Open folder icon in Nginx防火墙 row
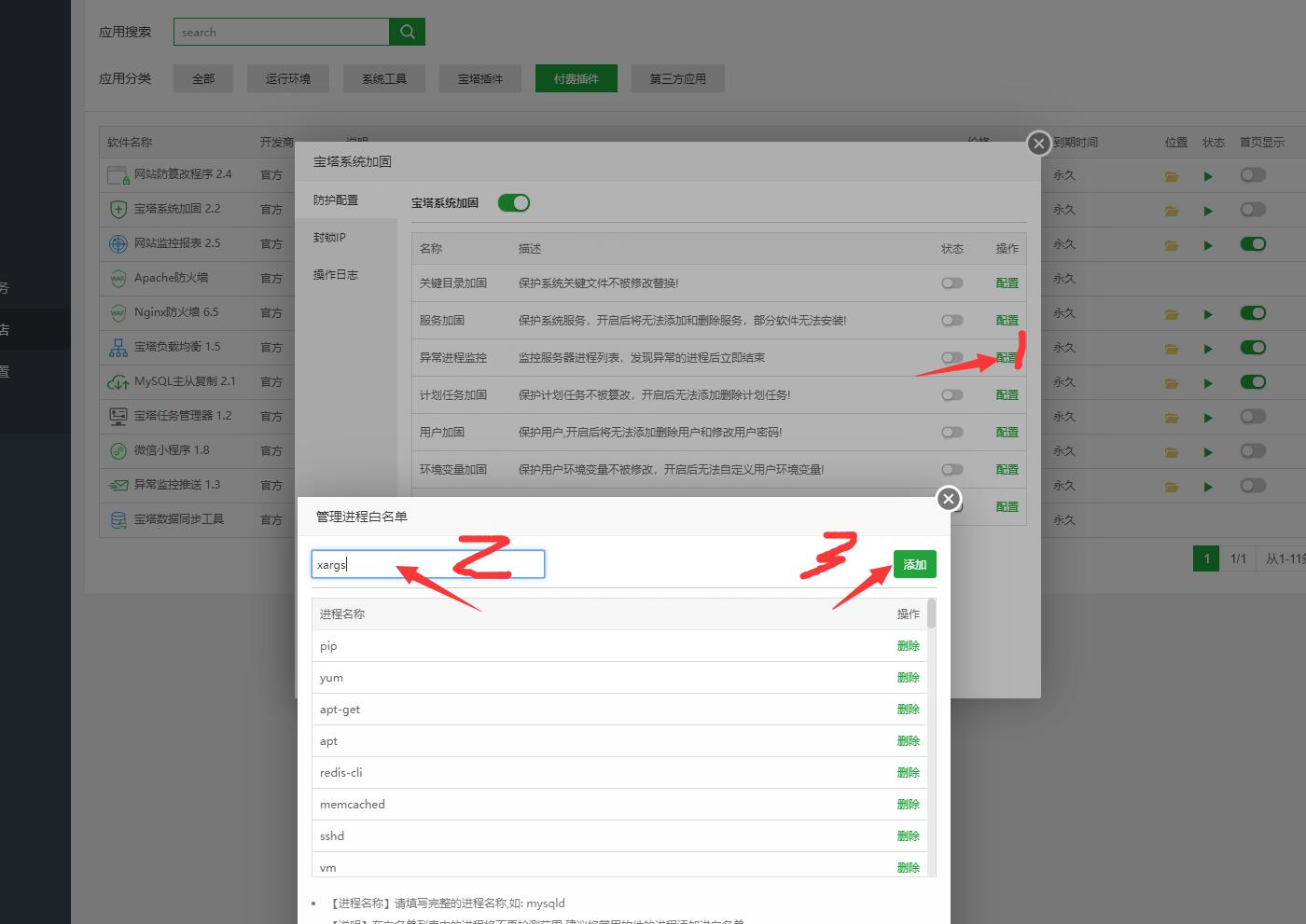The image size is (1306, 924). pyautogui.click(x=1172, y=314)
